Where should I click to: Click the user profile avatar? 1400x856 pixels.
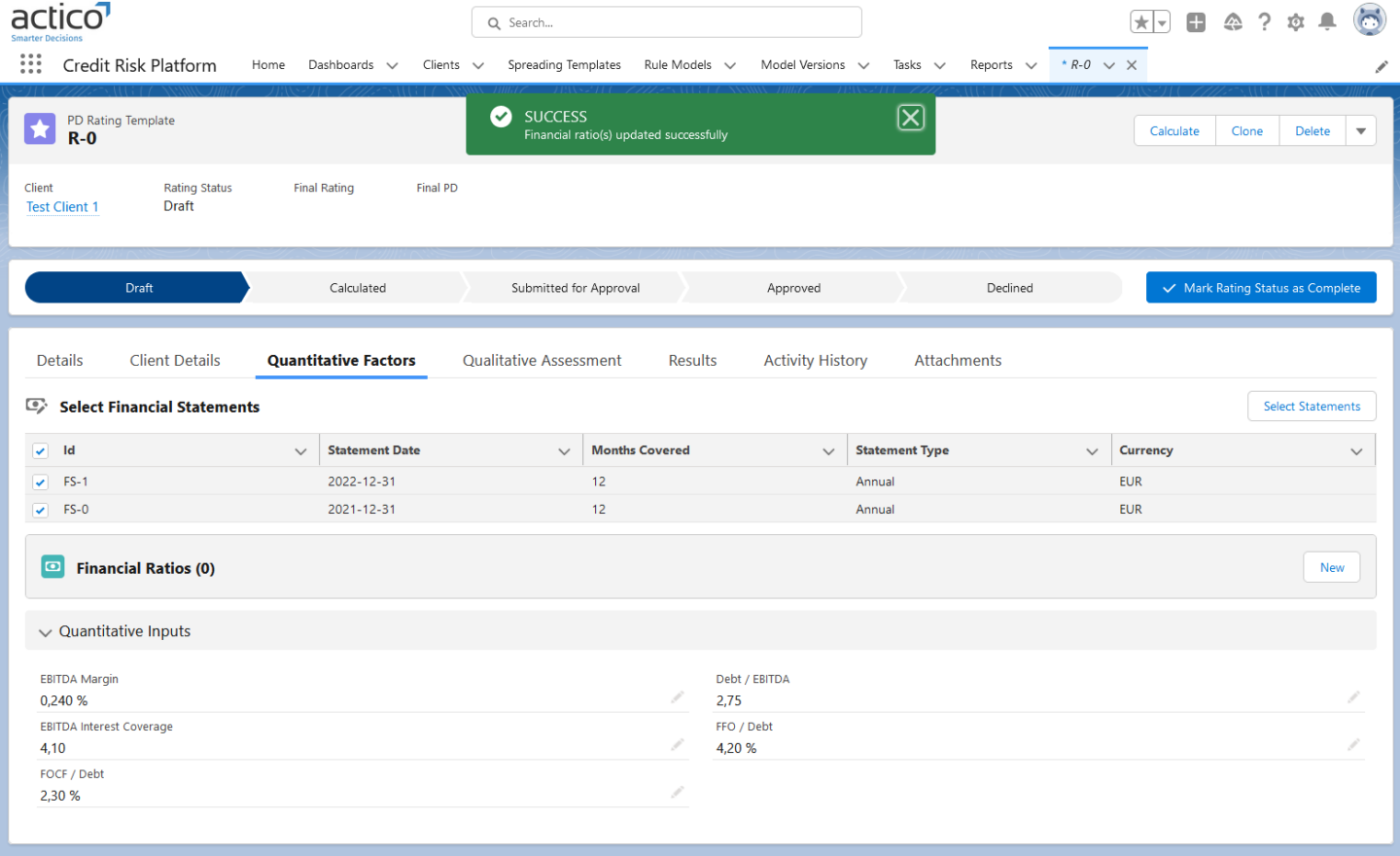tap(1369, 18)
